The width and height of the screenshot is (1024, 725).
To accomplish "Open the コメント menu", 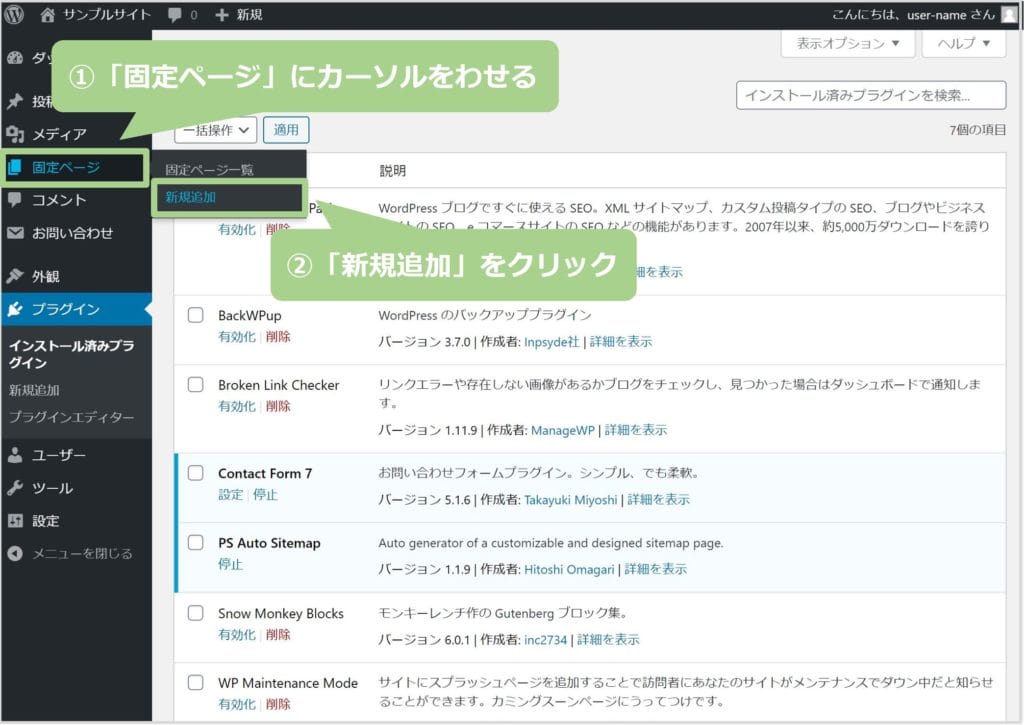I will 59,200.
